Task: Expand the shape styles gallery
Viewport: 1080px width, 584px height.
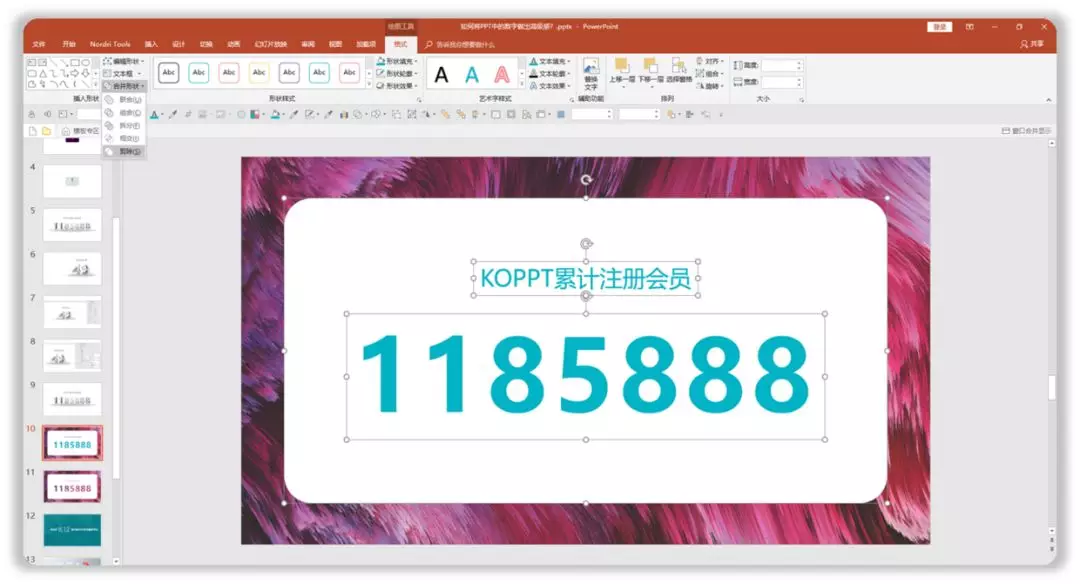Action: click(369, 85)
